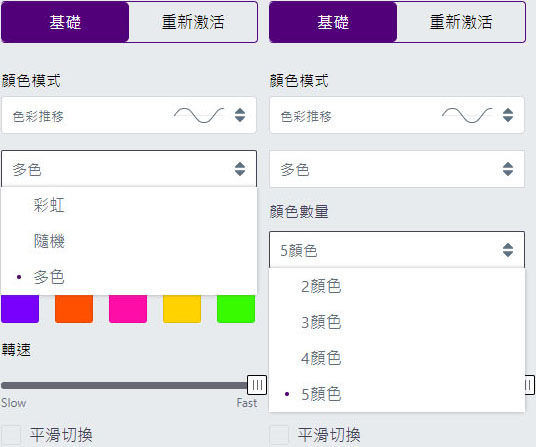Click up-down arrows of left 色彩推移 selector
536x447 pixels.
pos(240,115)
